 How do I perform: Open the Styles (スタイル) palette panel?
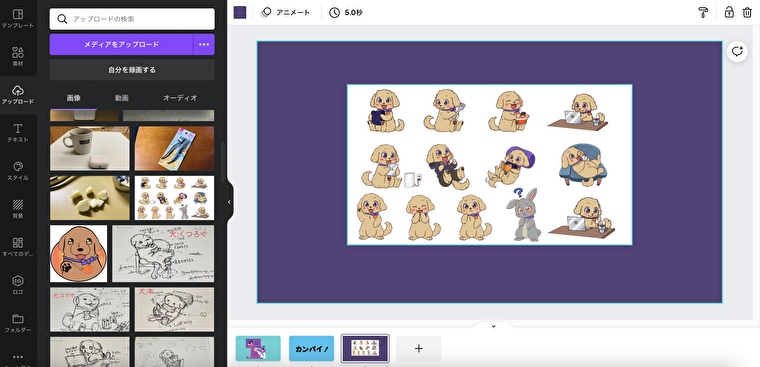pyautogui.click(x=18, y=171)
